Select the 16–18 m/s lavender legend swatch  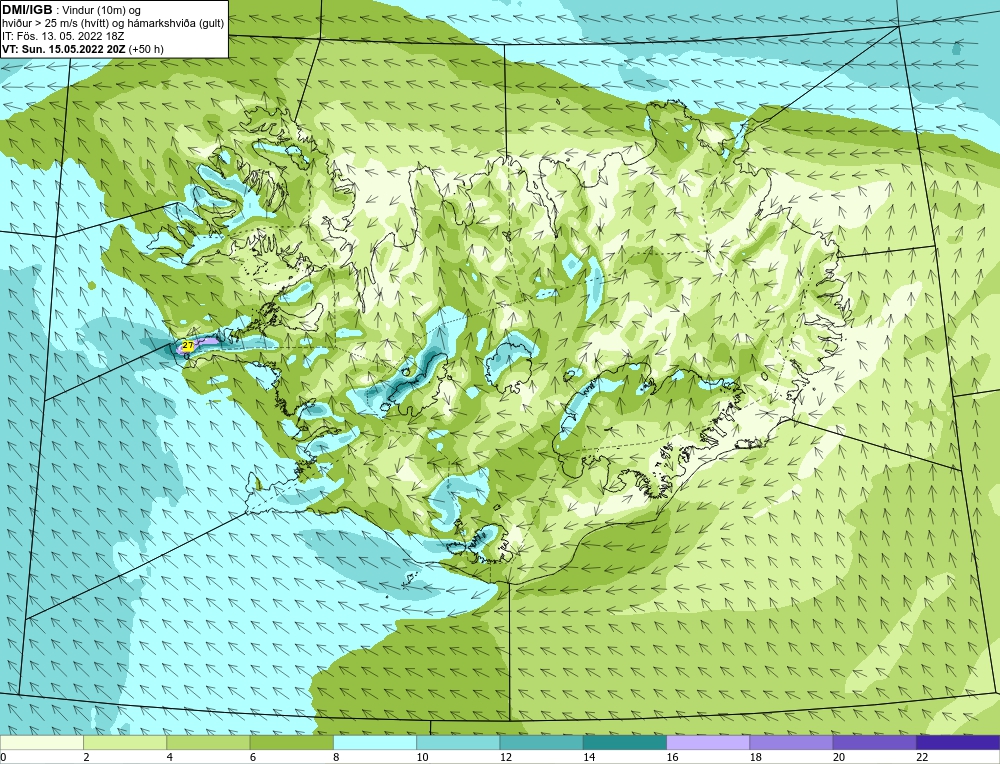coord(708,742)
